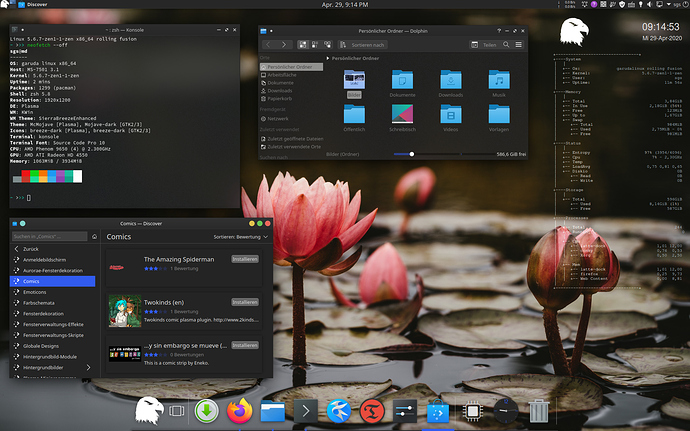
Task: Click the shield icon in system tray
Action: (622, 4)
